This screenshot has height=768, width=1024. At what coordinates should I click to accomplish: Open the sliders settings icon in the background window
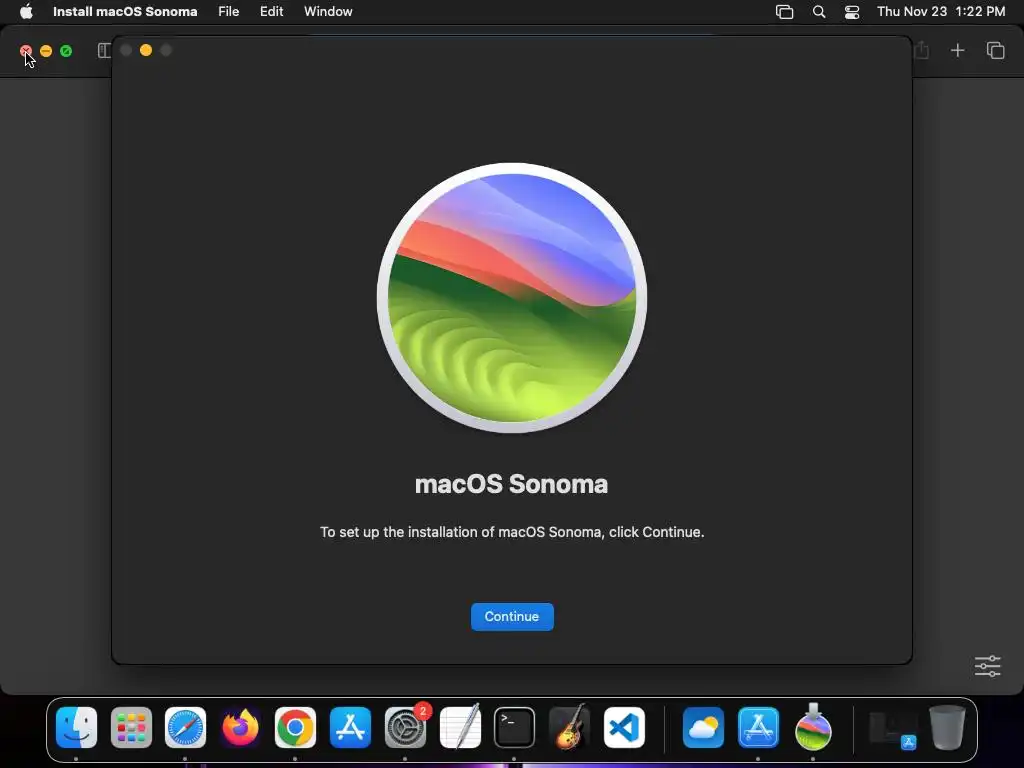coord(987,666)
